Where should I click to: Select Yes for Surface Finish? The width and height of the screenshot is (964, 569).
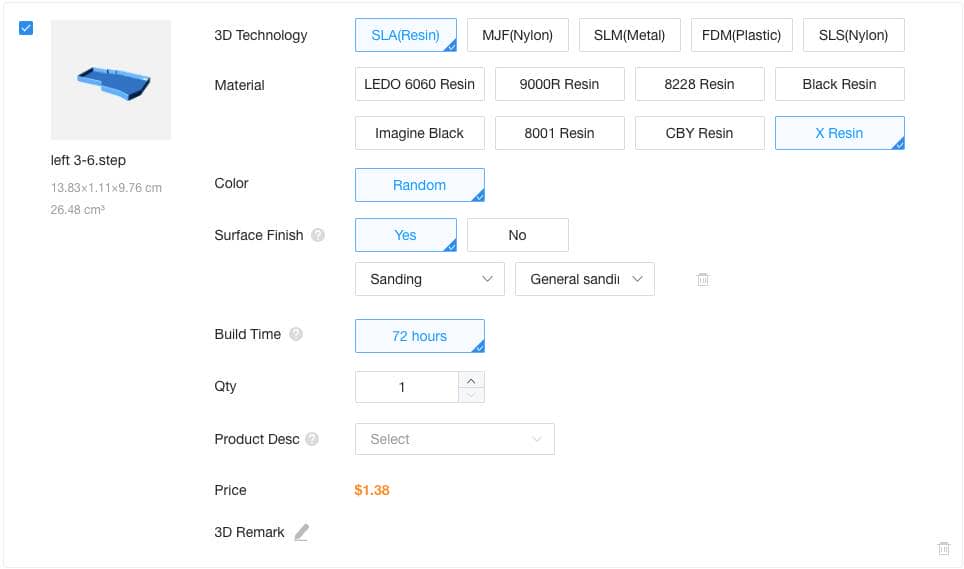[405, 235]
